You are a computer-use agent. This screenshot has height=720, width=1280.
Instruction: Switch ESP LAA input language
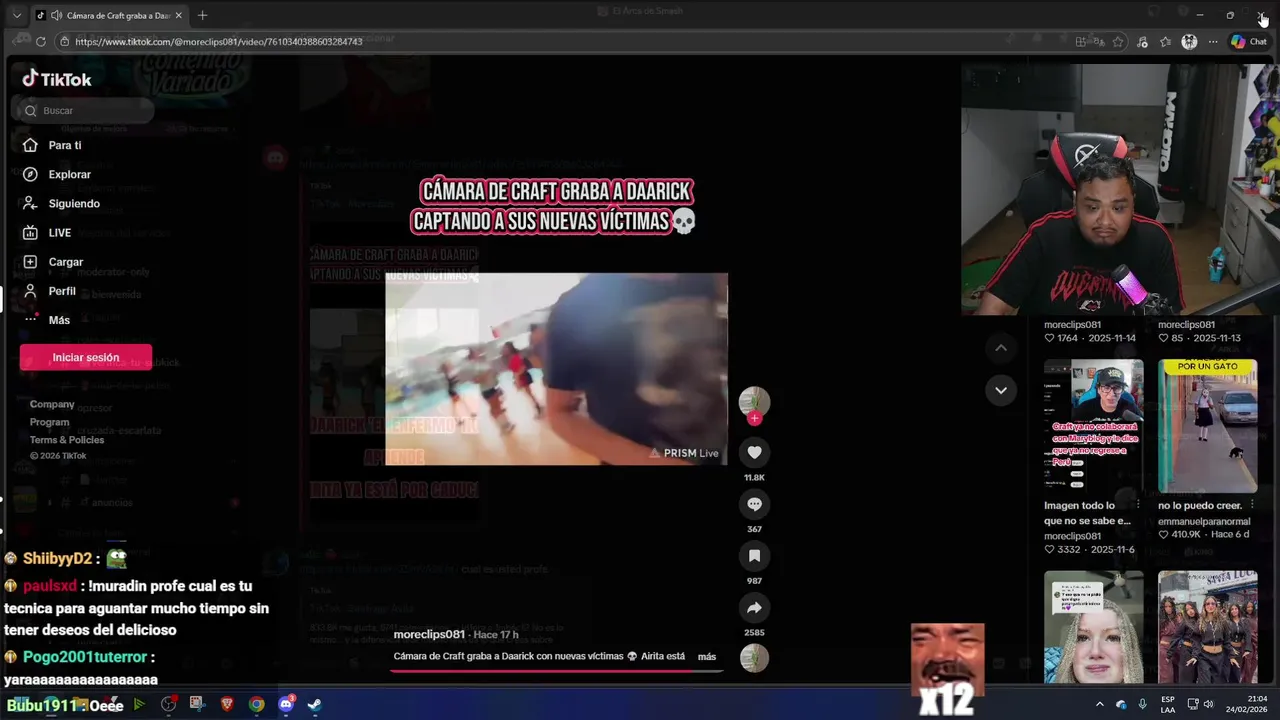[x=1168, y=704]
